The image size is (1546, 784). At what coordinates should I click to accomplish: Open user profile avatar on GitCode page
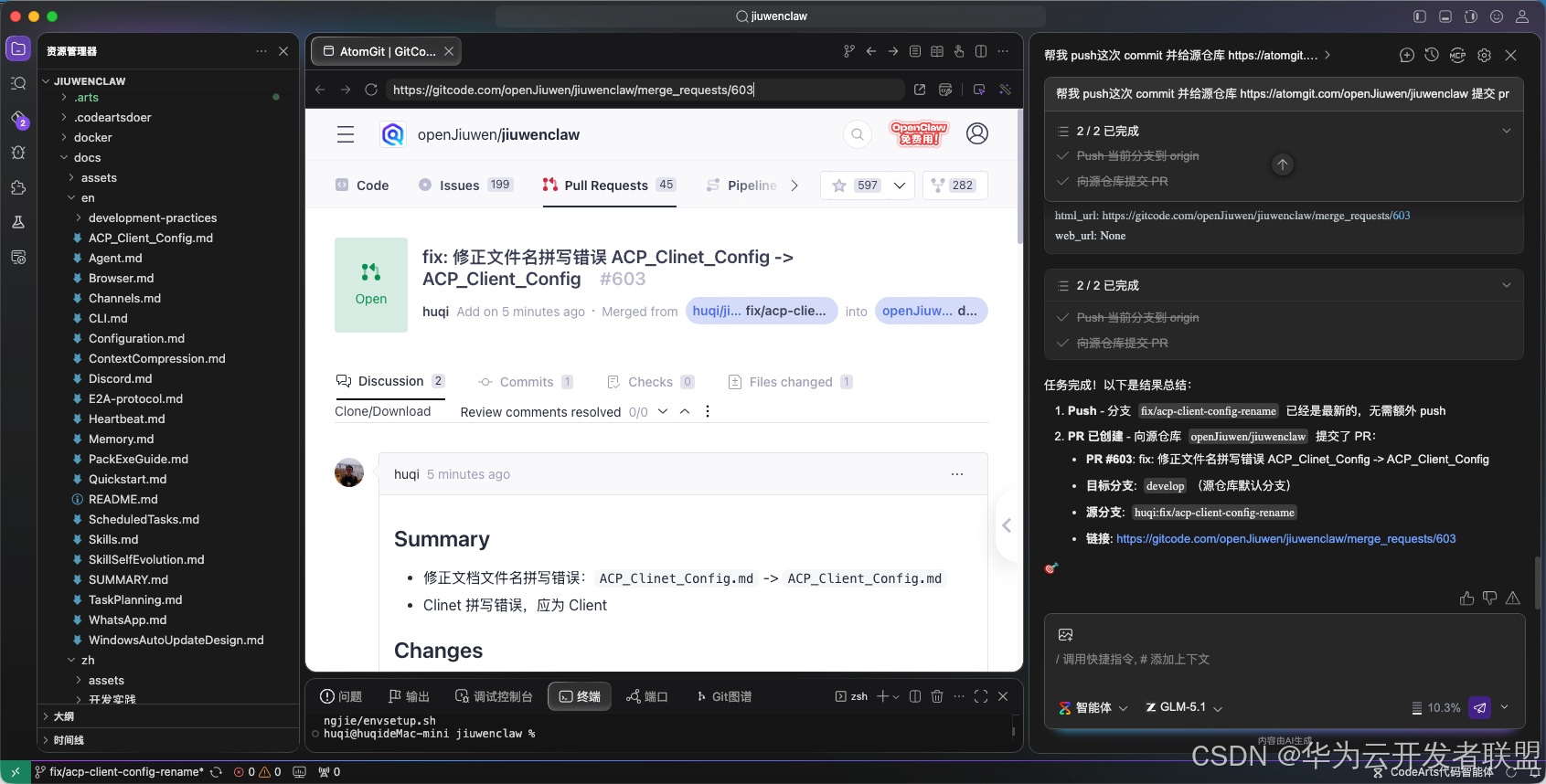[x=977, y=133]
